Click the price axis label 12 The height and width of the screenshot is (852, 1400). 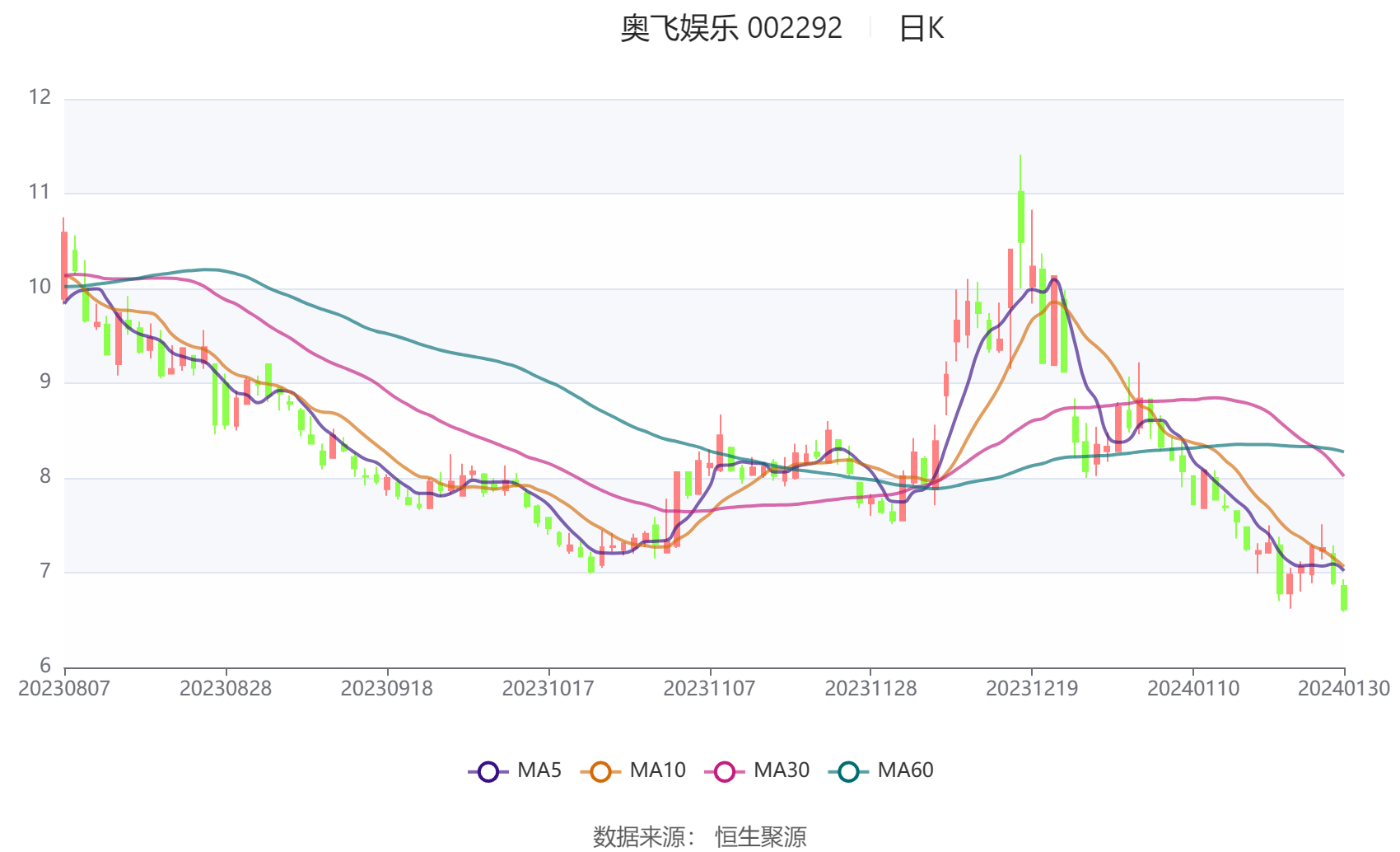40,97
